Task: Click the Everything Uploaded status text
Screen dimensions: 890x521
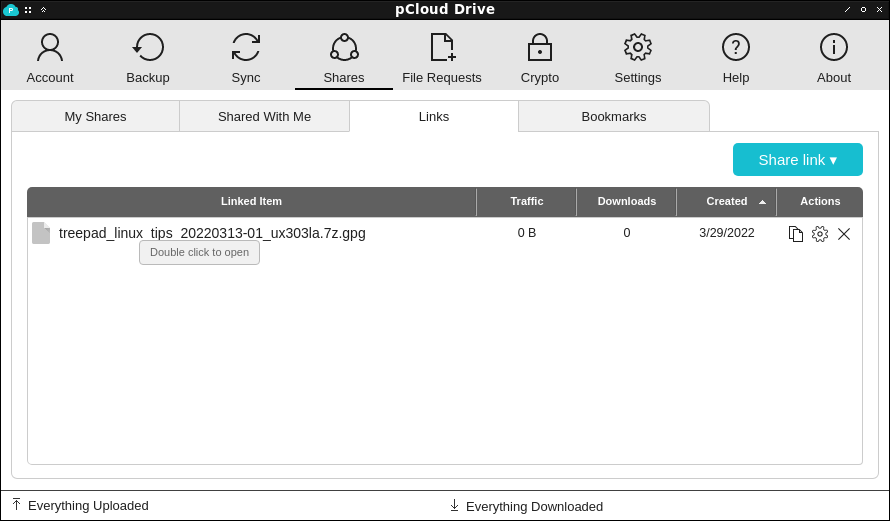Action: click(x=88, y=505)
